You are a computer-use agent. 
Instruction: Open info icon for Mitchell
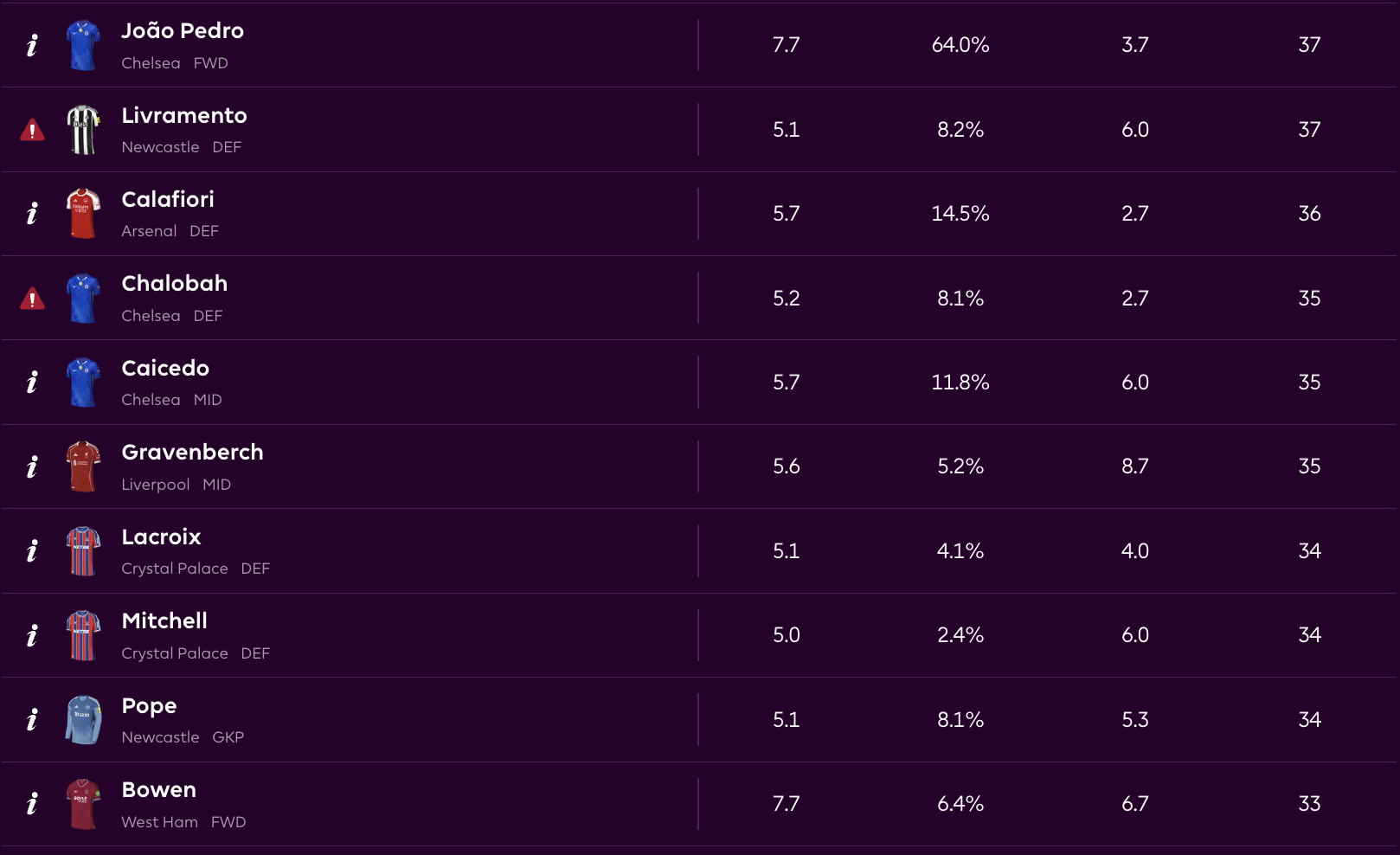coord(32,635)
